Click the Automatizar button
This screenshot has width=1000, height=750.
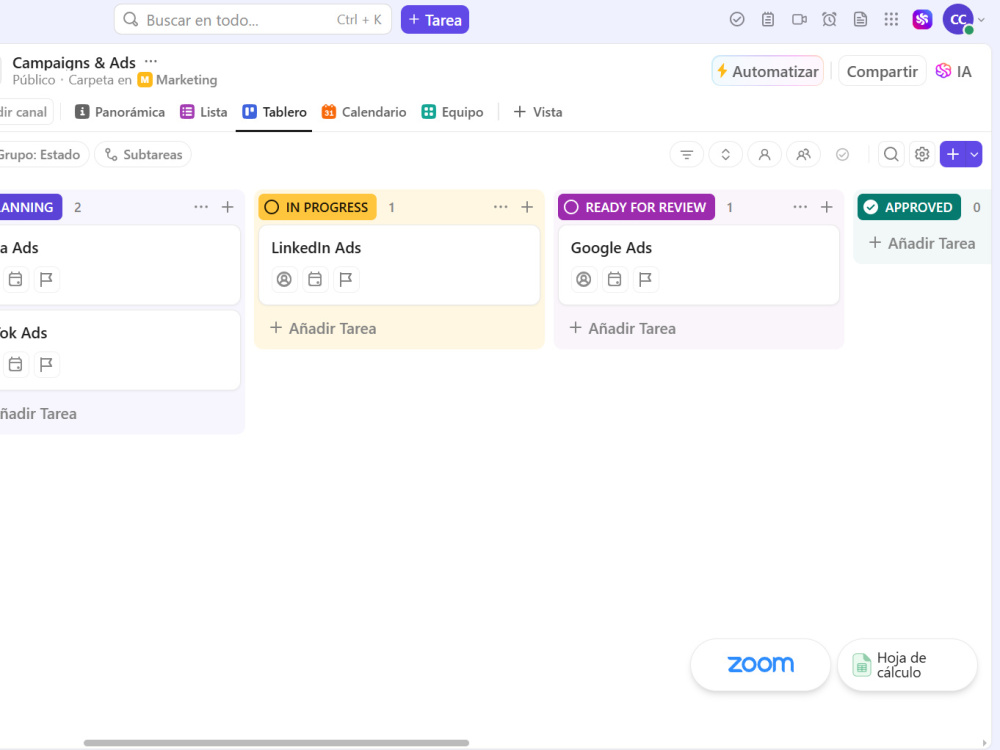pyautogui.click(x=768, y=71)
